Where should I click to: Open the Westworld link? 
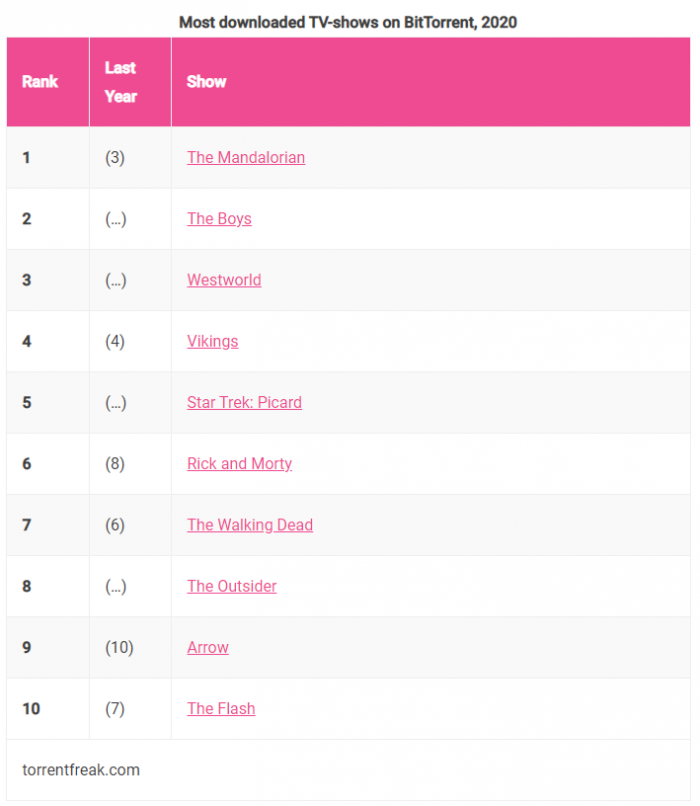pos(224,280)
